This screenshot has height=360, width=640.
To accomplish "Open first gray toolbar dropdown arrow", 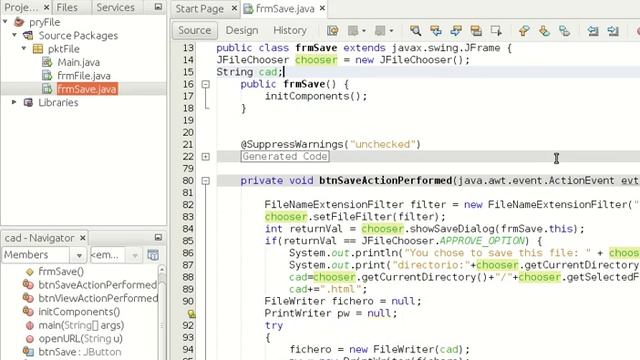I will click(x=363, y=31).
